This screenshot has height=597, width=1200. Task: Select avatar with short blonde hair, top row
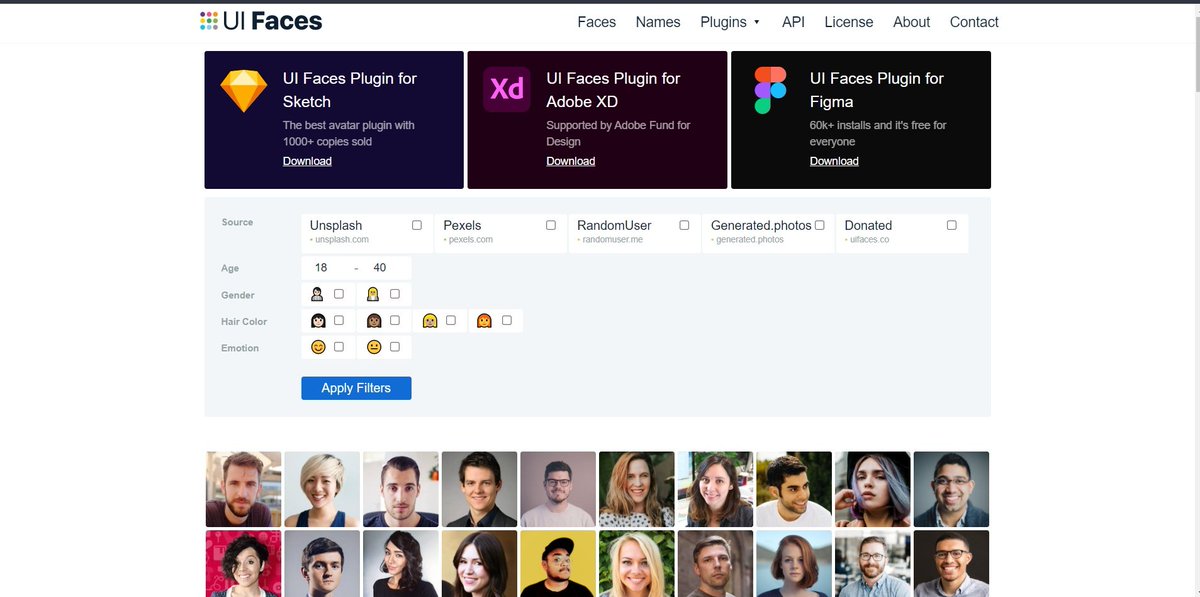(x=322, y=489)
